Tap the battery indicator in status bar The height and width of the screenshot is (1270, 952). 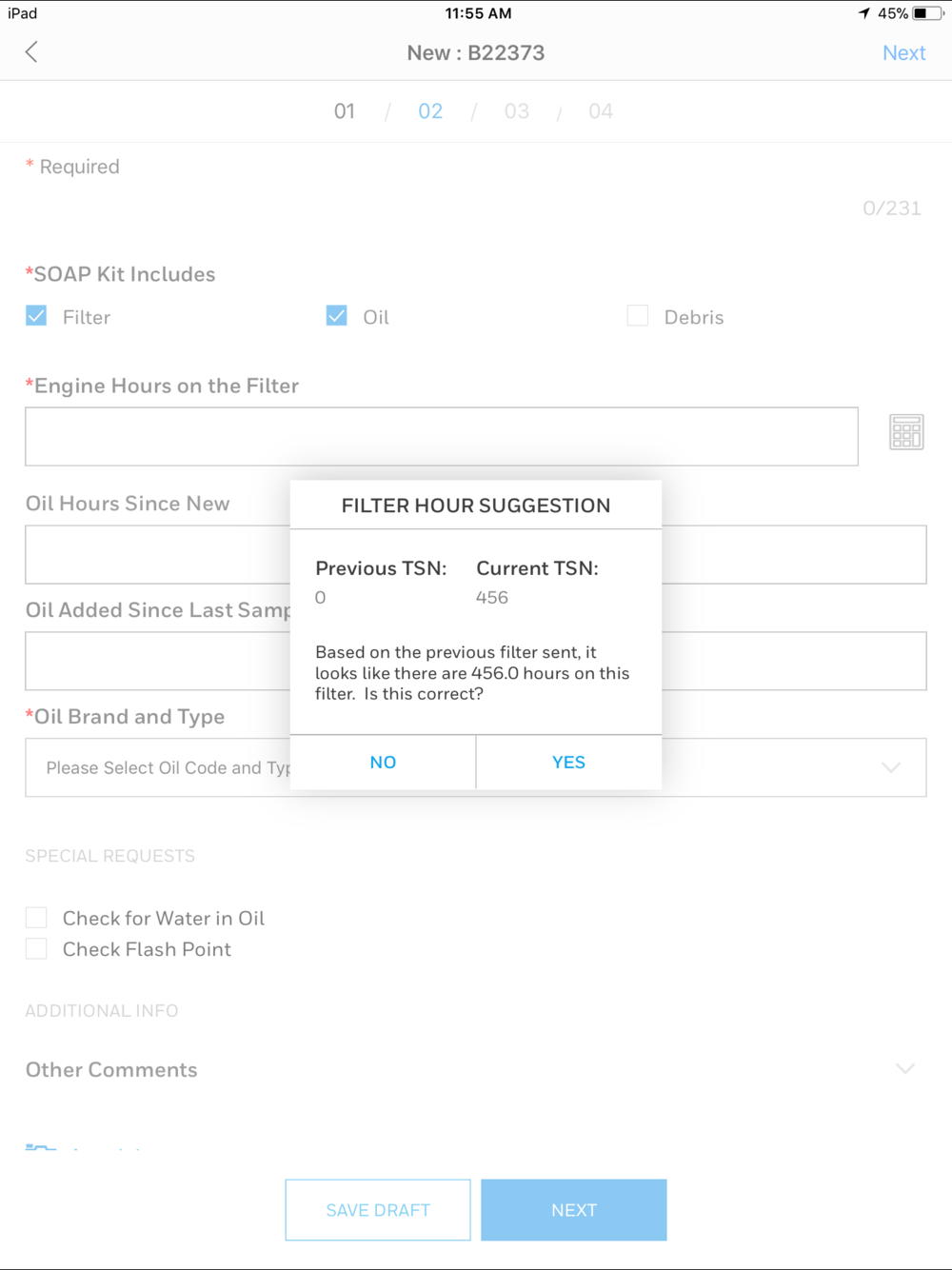pos(928,13)
